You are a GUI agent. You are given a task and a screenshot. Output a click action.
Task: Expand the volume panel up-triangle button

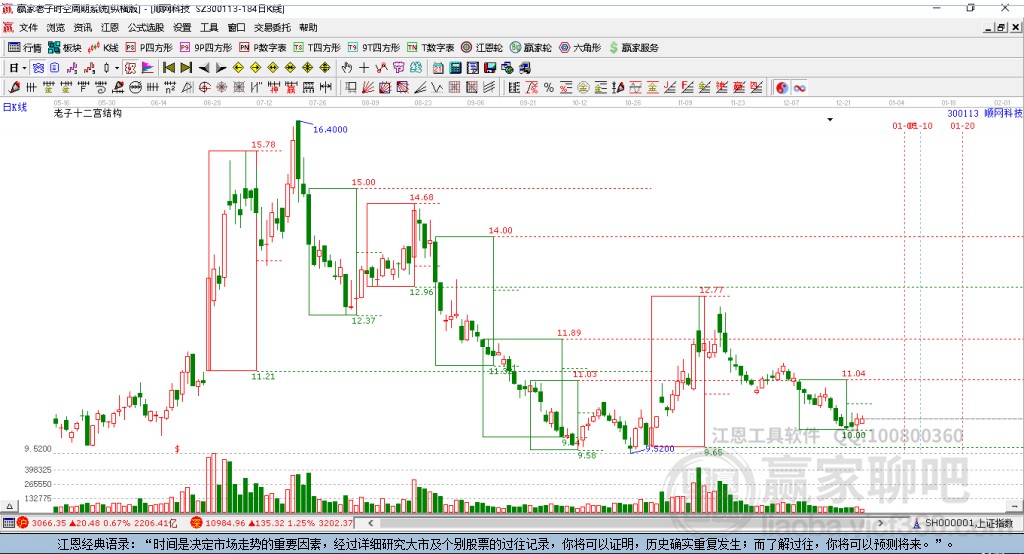pyautogui.click(x=9, y=506)
